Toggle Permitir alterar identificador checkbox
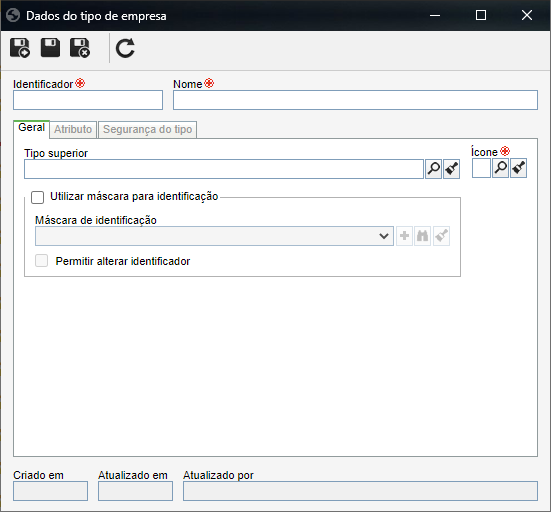Screen dimensions: 551x512 [41, 261]
